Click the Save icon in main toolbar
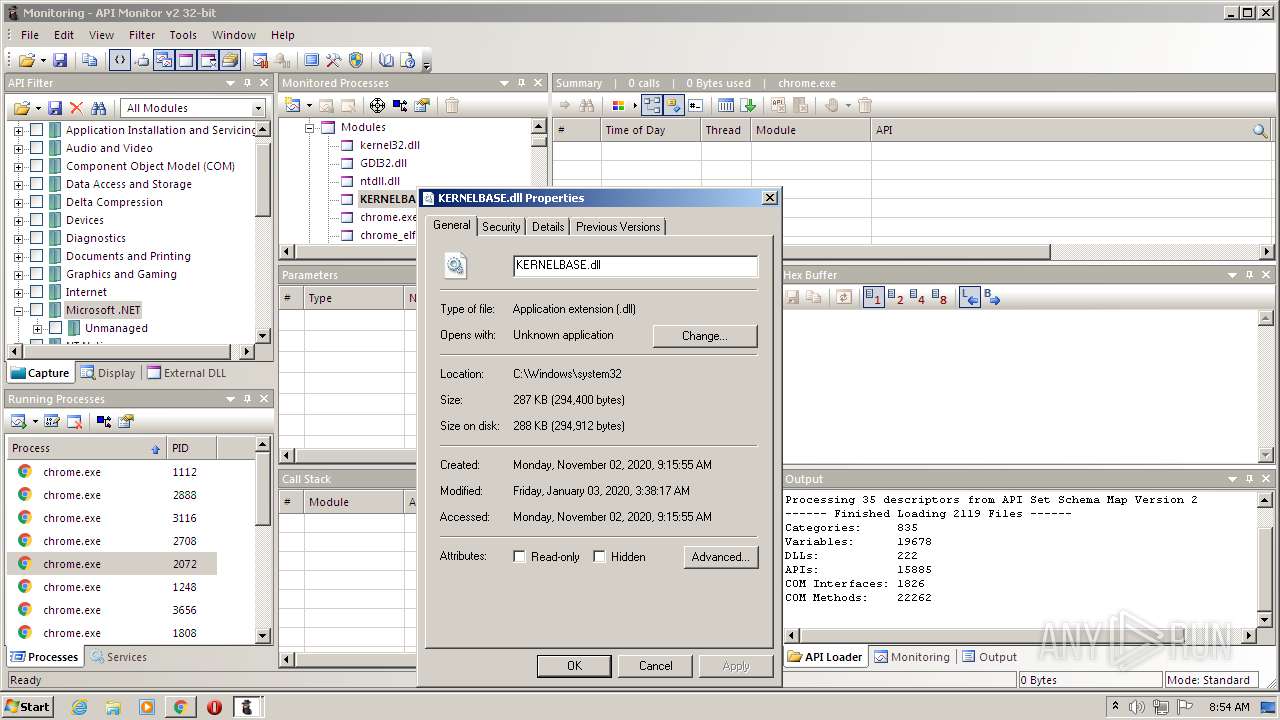The width and height of the screenshot is (1280, 720). click(x=60, y=60)
